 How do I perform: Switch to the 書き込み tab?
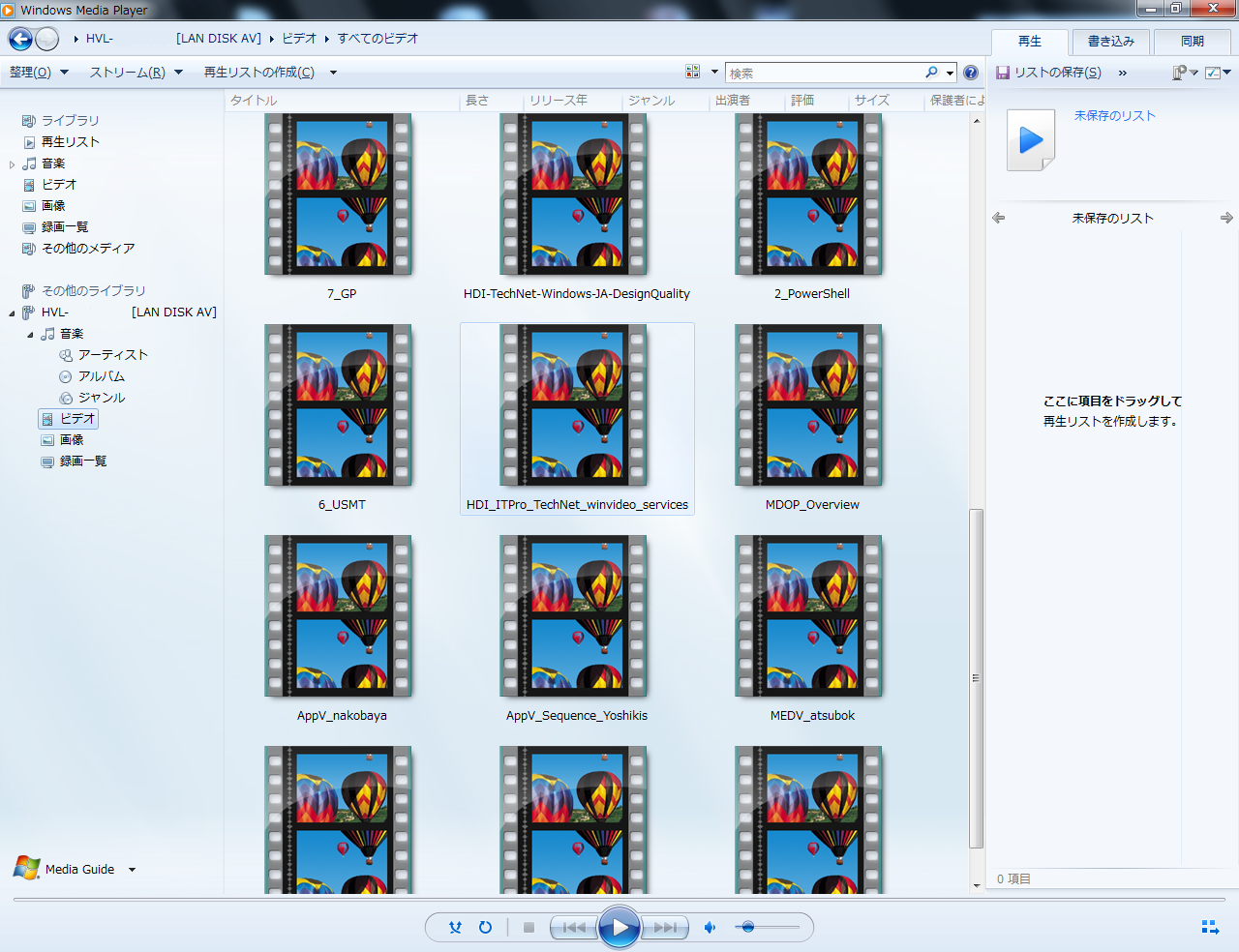click(x=1110, y=42)
